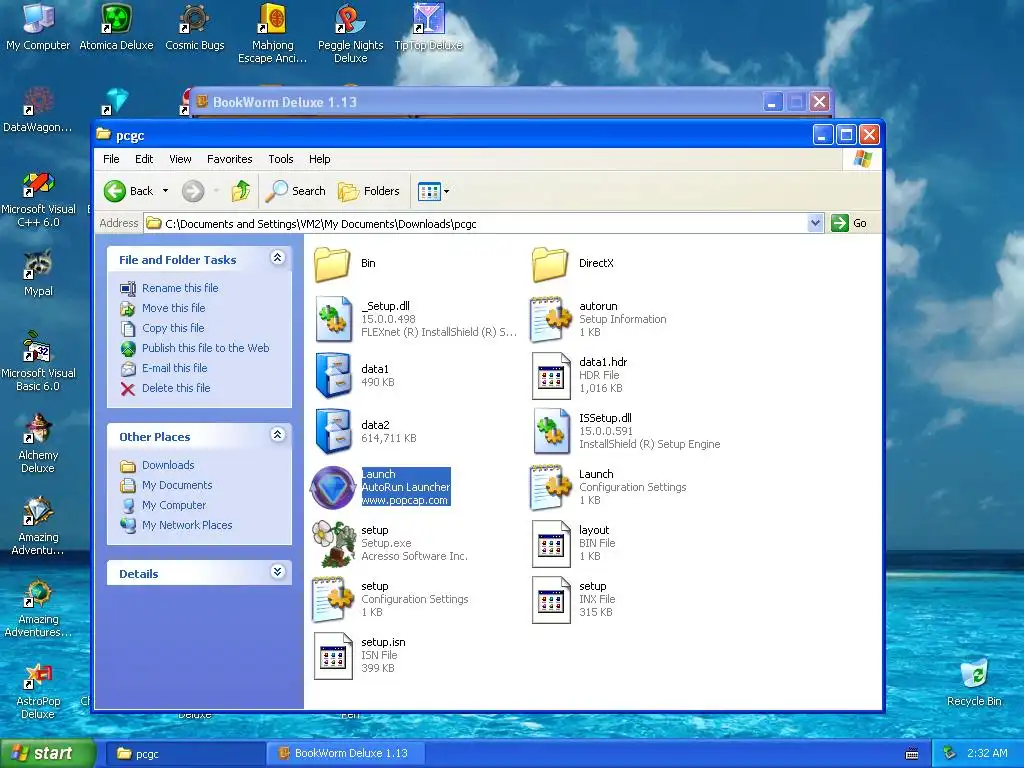Open the File menu
The height and width of the screenshot is (768, 1024).
(111, 159)
